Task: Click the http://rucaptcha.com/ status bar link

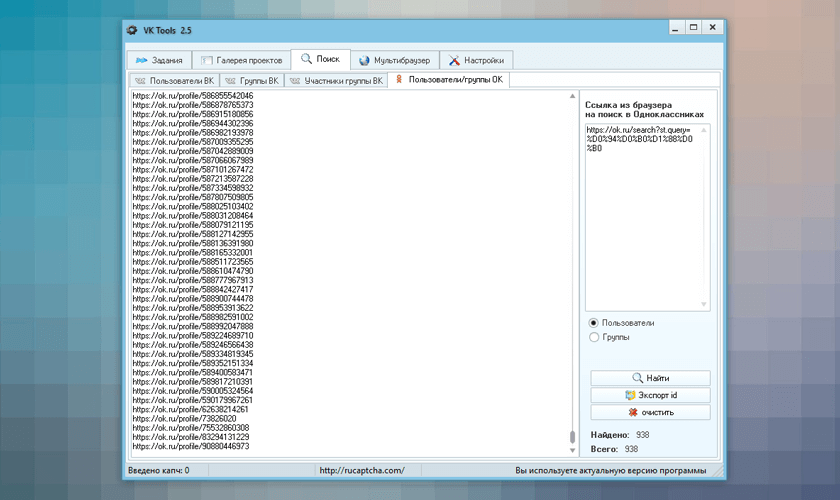Action: [362, 471]
